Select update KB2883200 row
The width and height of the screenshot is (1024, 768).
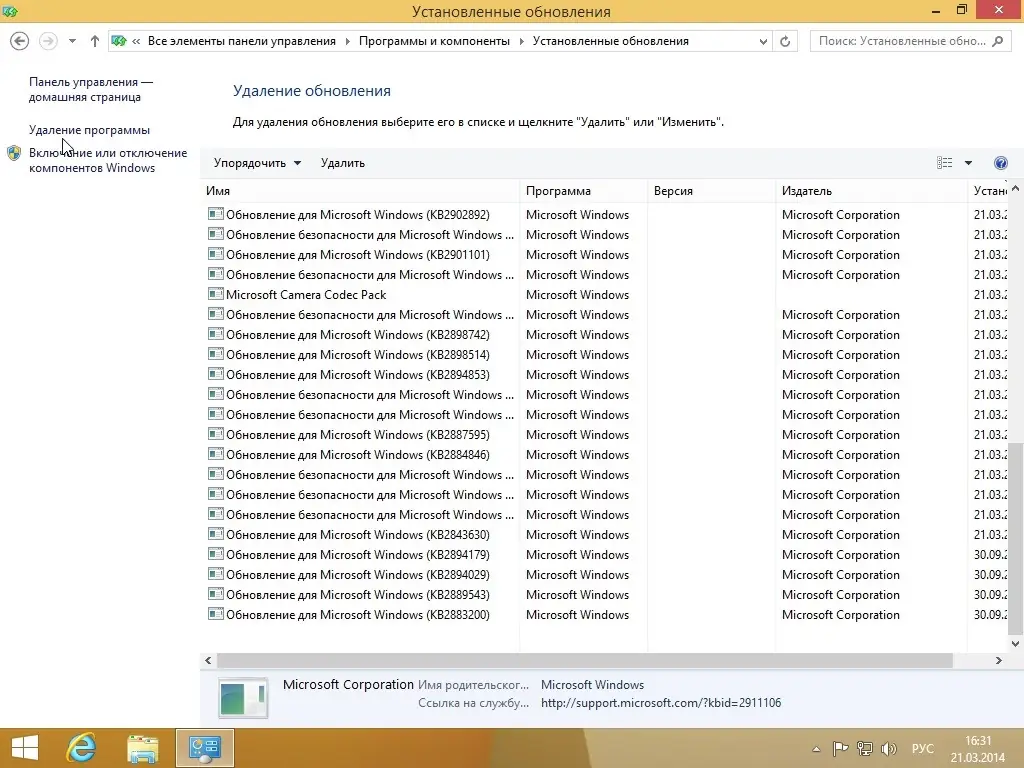tap(605, 615)
